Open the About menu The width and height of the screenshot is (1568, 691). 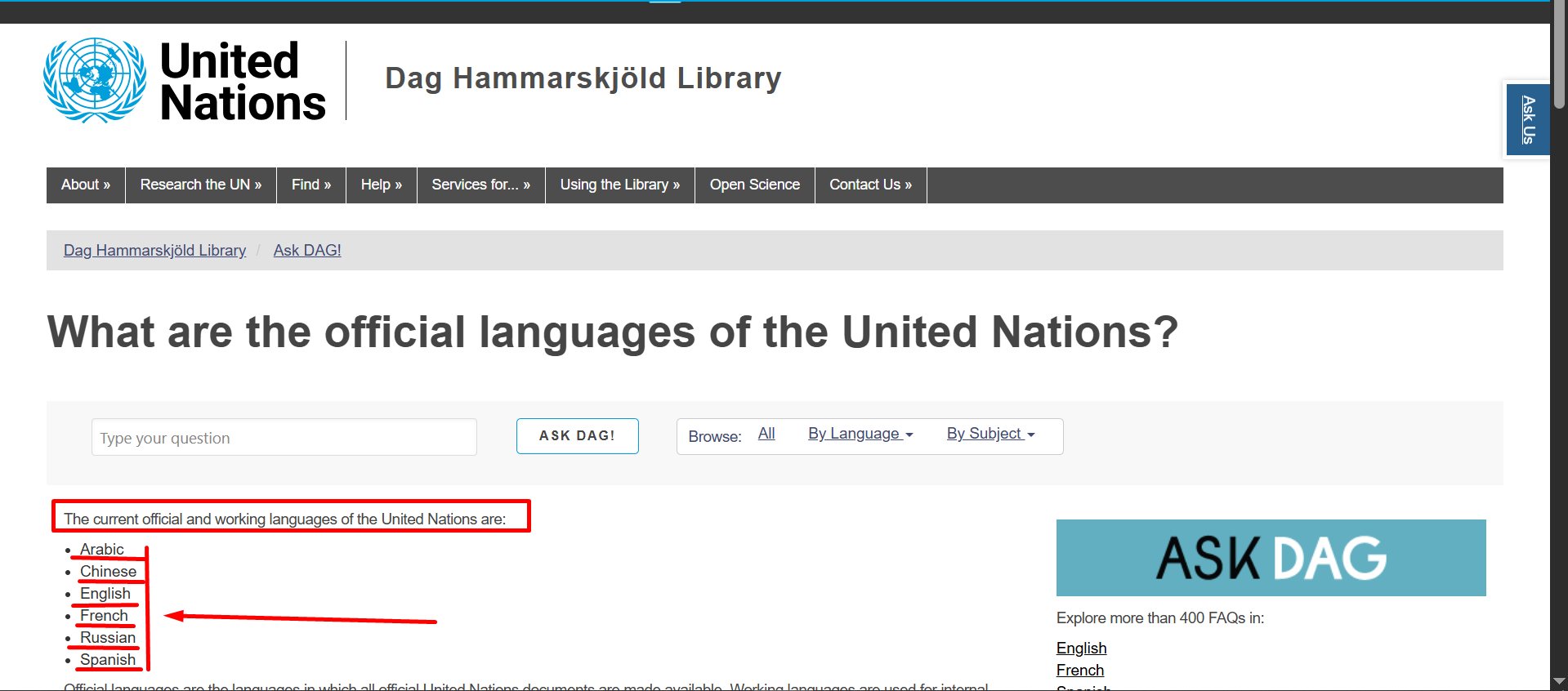point(86,185)
